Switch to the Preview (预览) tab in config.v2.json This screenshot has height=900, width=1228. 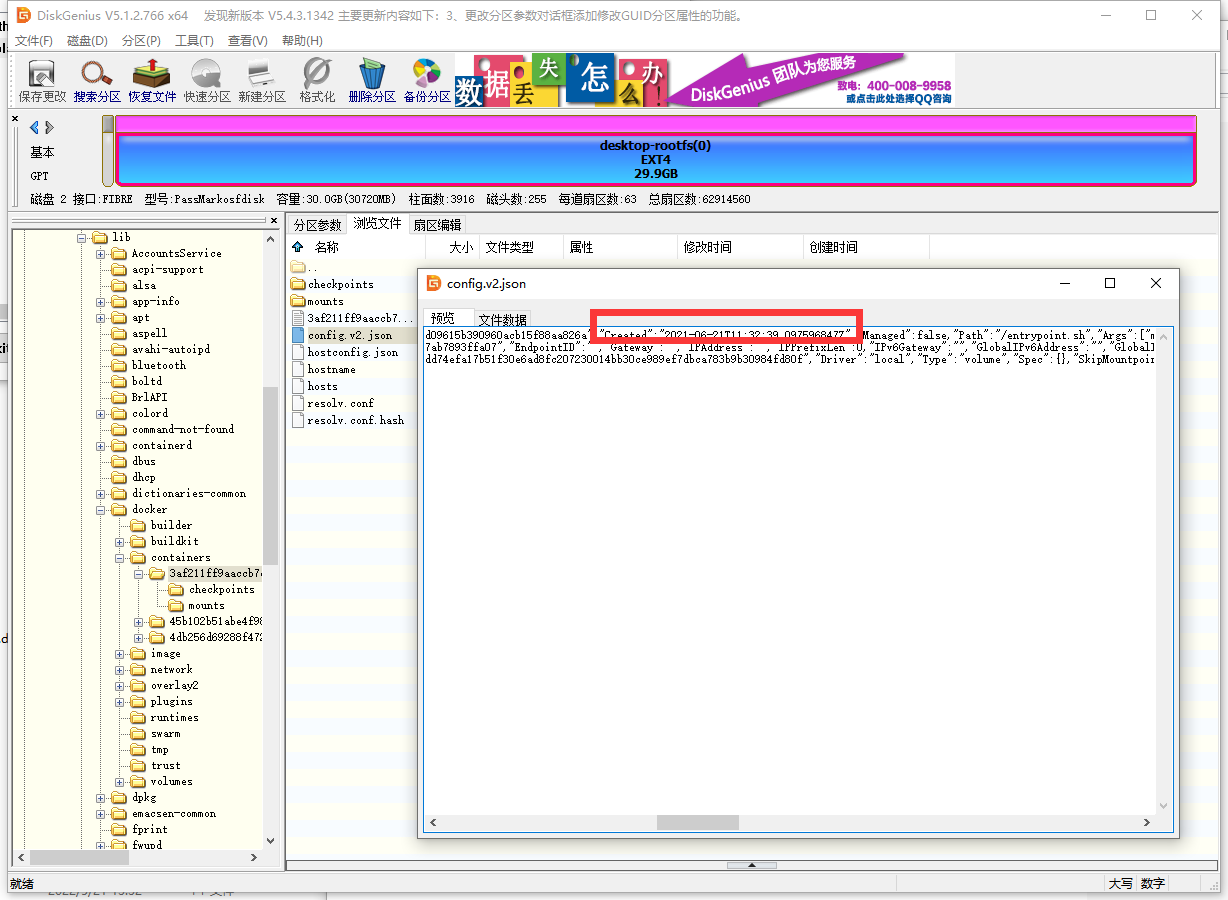pyautogui.click(x=443, y=318)
